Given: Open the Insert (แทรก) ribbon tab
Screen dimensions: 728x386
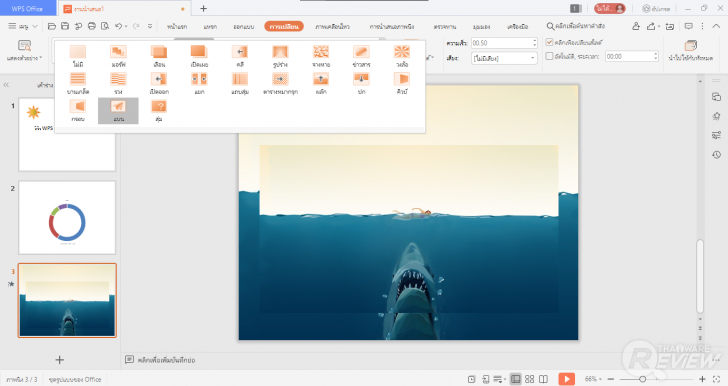Looking at the screenshot, I should (210, 26).
